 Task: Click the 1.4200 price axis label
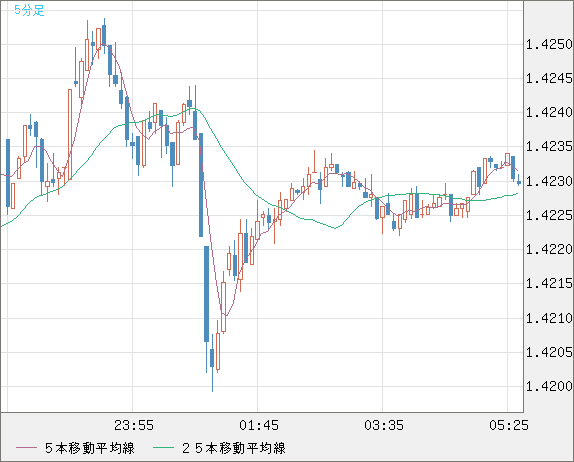coord(549,386)
